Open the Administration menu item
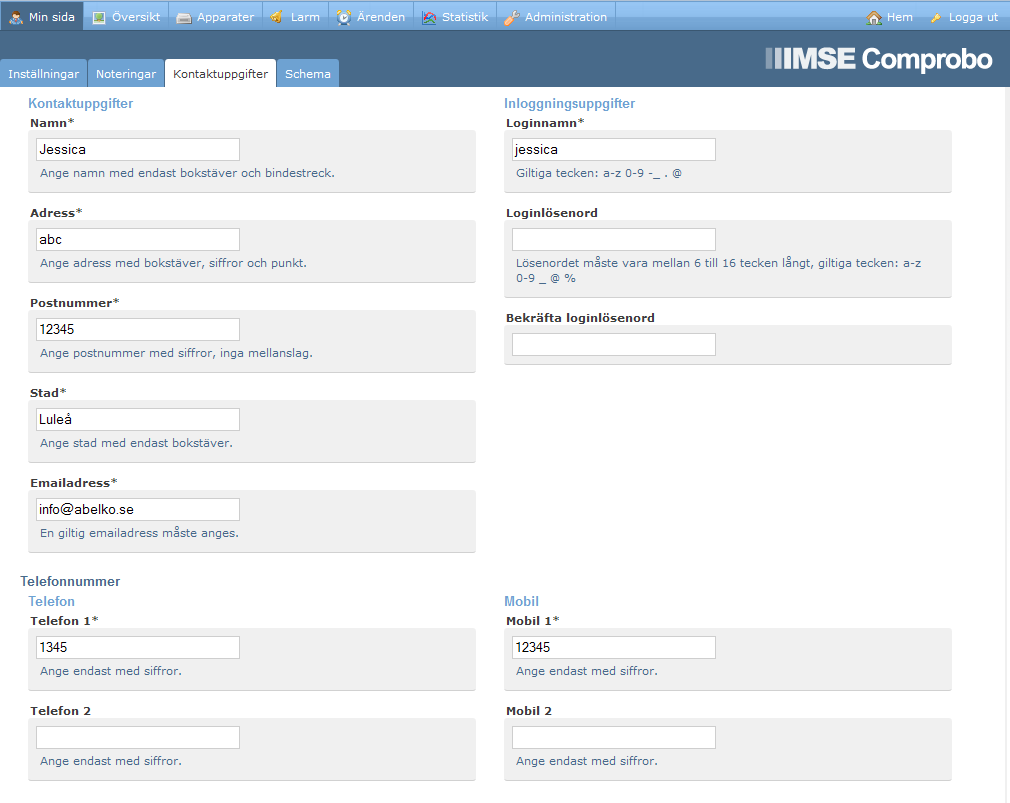 click(556, 17)
